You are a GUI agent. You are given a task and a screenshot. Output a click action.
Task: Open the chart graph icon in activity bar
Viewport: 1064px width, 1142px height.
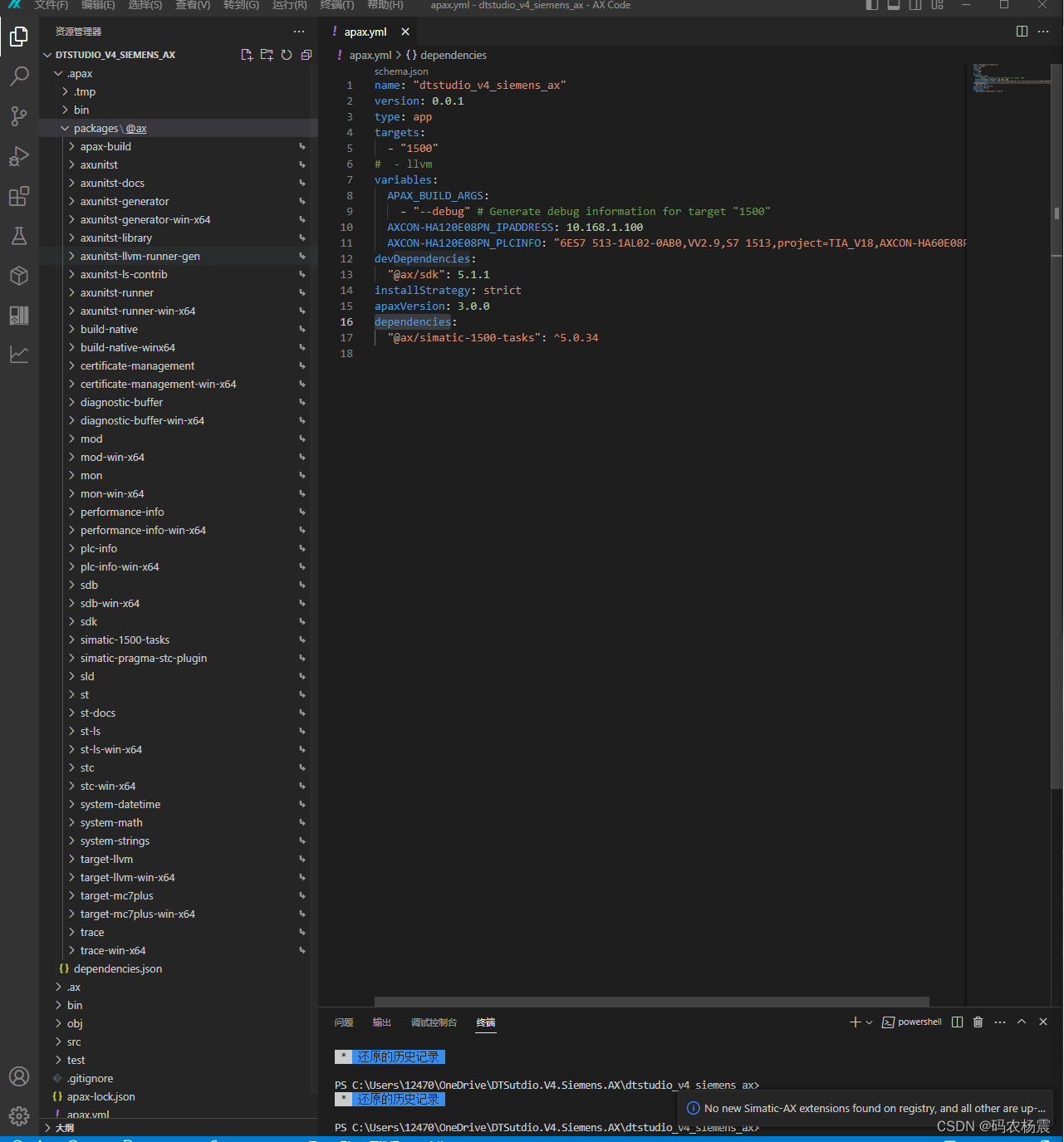click(19, 355)
